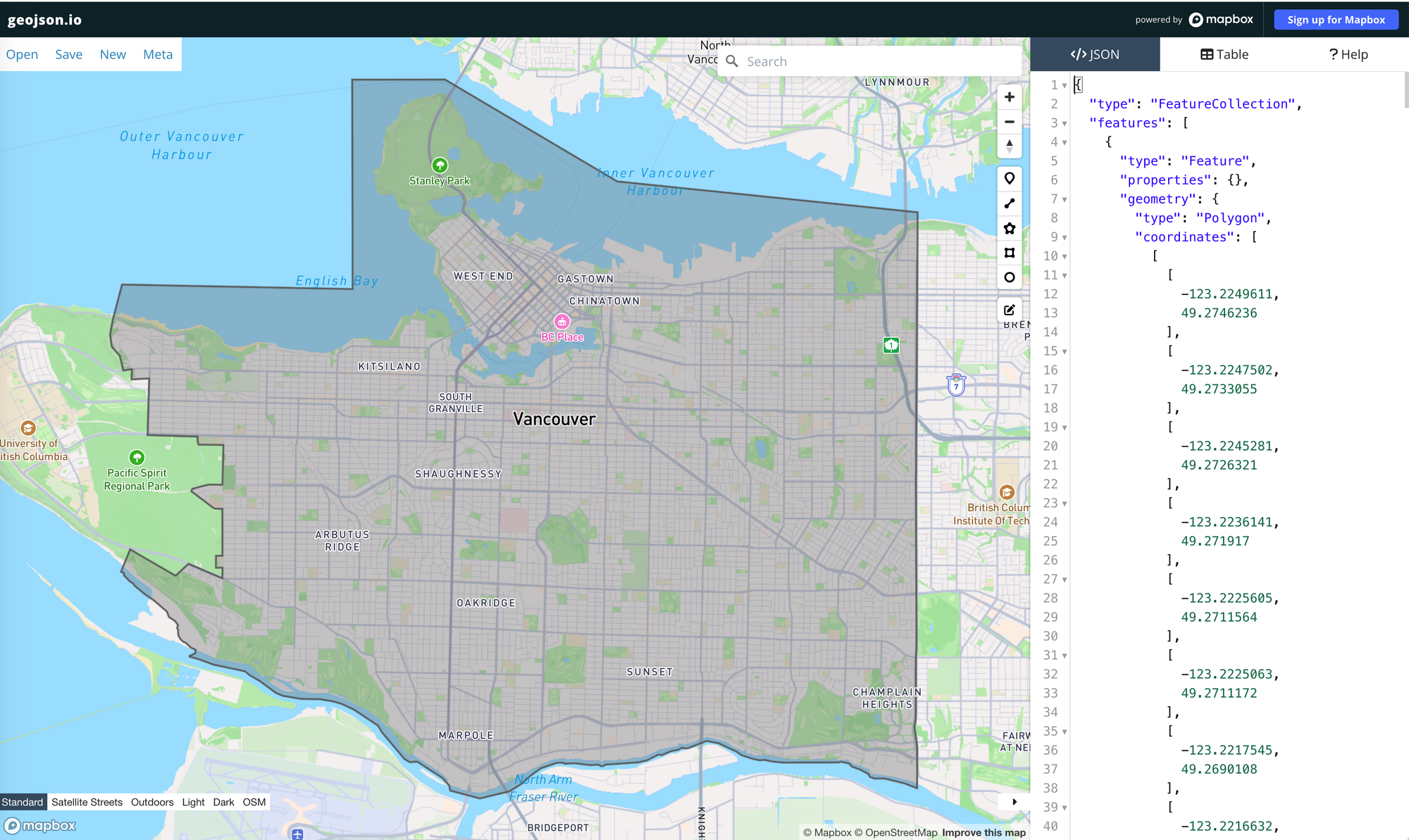1409x840 pixels.
Task: Select the Light basemap swatch
Action: tap(193, 802)
